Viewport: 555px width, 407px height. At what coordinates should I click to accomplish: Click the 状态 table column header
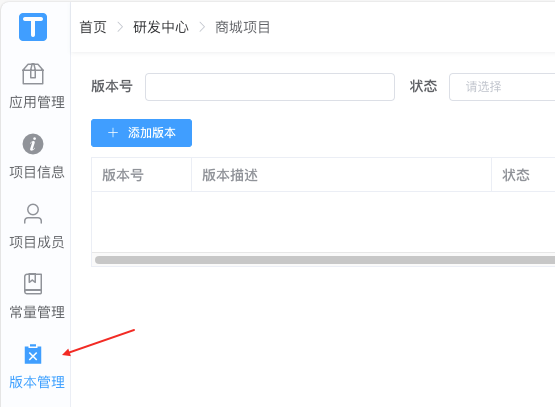[523, 175]
